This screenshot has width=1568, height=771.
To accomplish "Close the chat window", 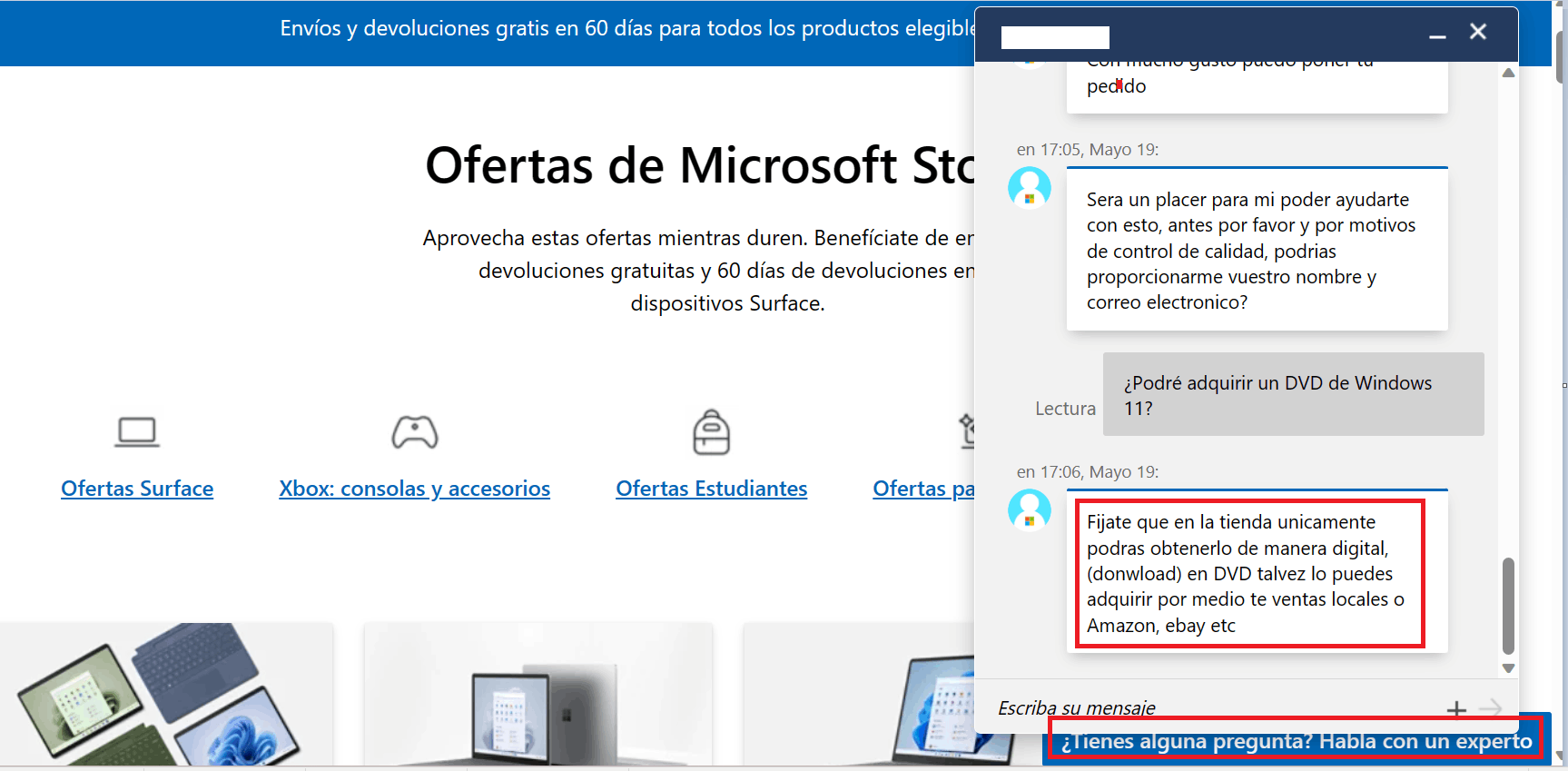I will pos(1478,32).
